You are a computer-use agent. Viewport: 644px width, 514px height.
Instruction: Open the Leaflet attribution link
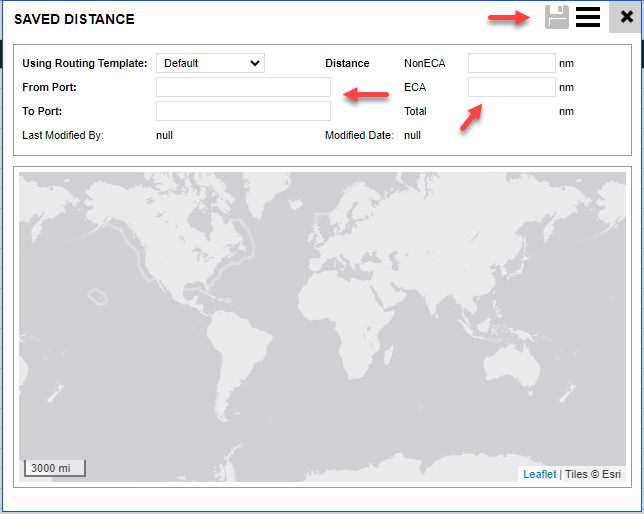[539, 474]
